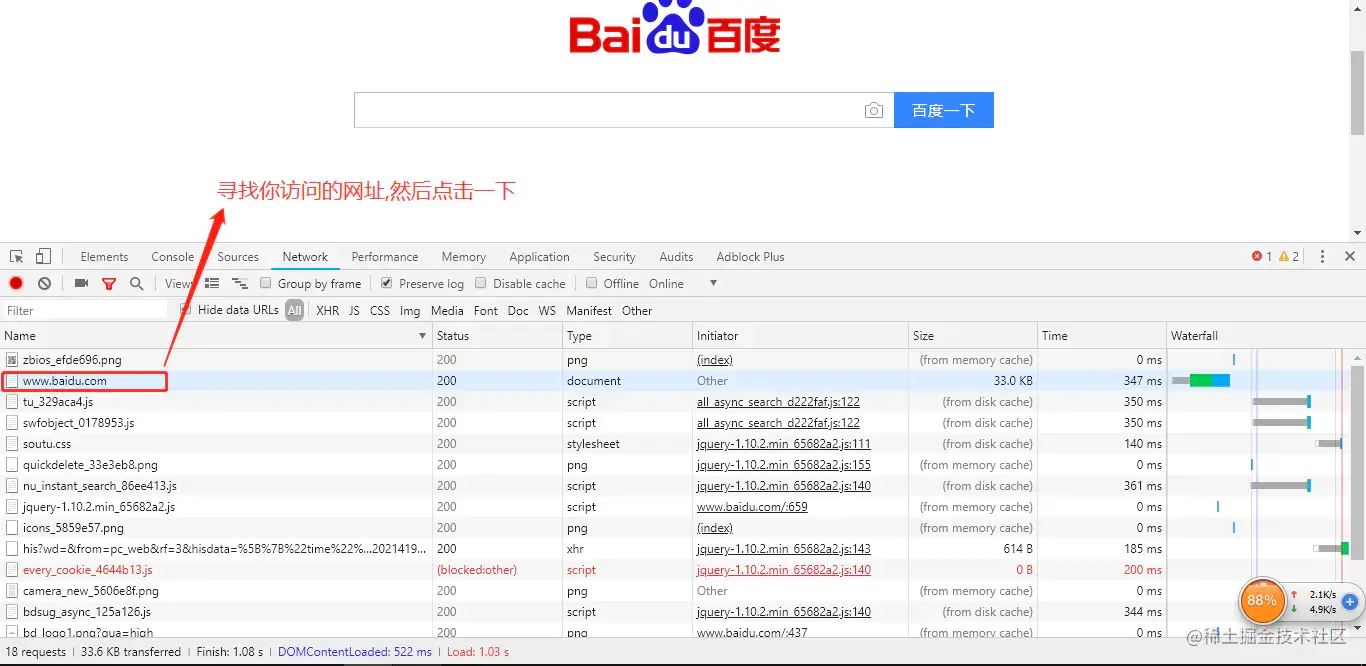Open the Memory tab
This screenshot has height=666, width=1366.
click(x=464, y=257)
